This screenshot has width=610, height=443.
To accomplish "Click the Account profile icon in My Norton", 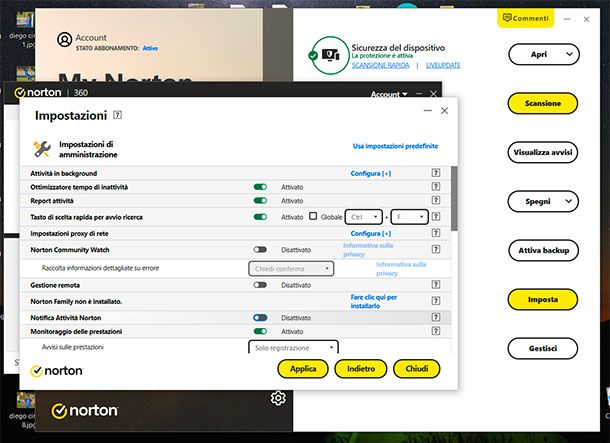I will point(65,39).
